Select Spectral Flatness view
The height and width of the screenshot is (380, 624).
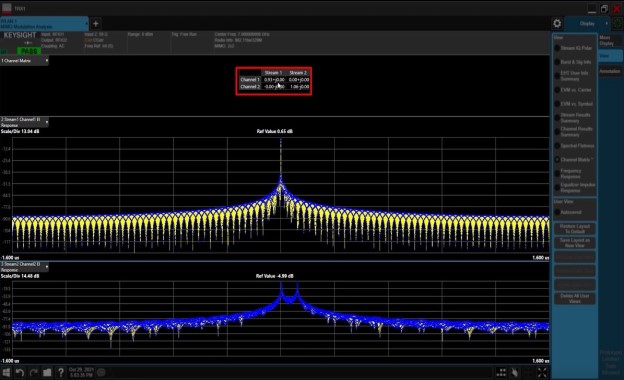click(574, 146)
